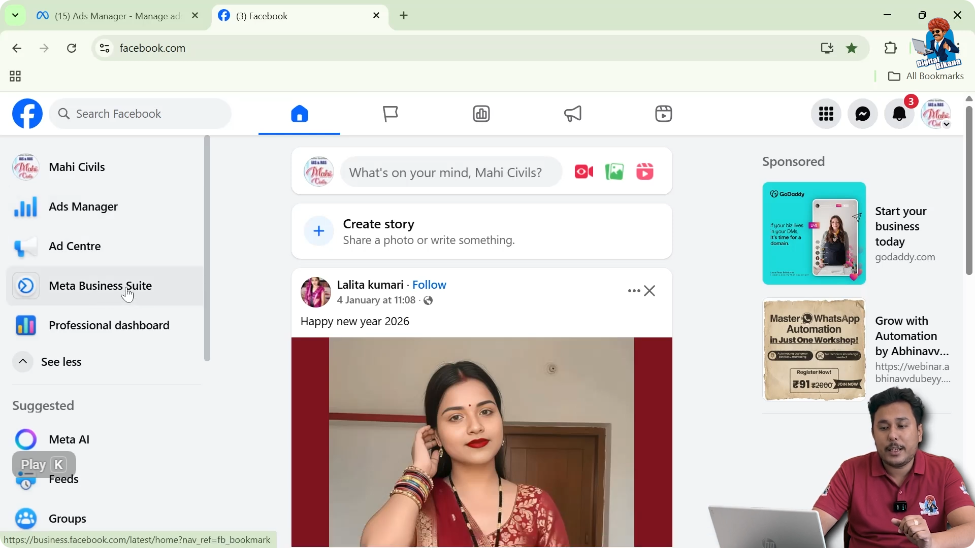Click the Search Facebook field
979x549 pixels.
pos(140,114)
